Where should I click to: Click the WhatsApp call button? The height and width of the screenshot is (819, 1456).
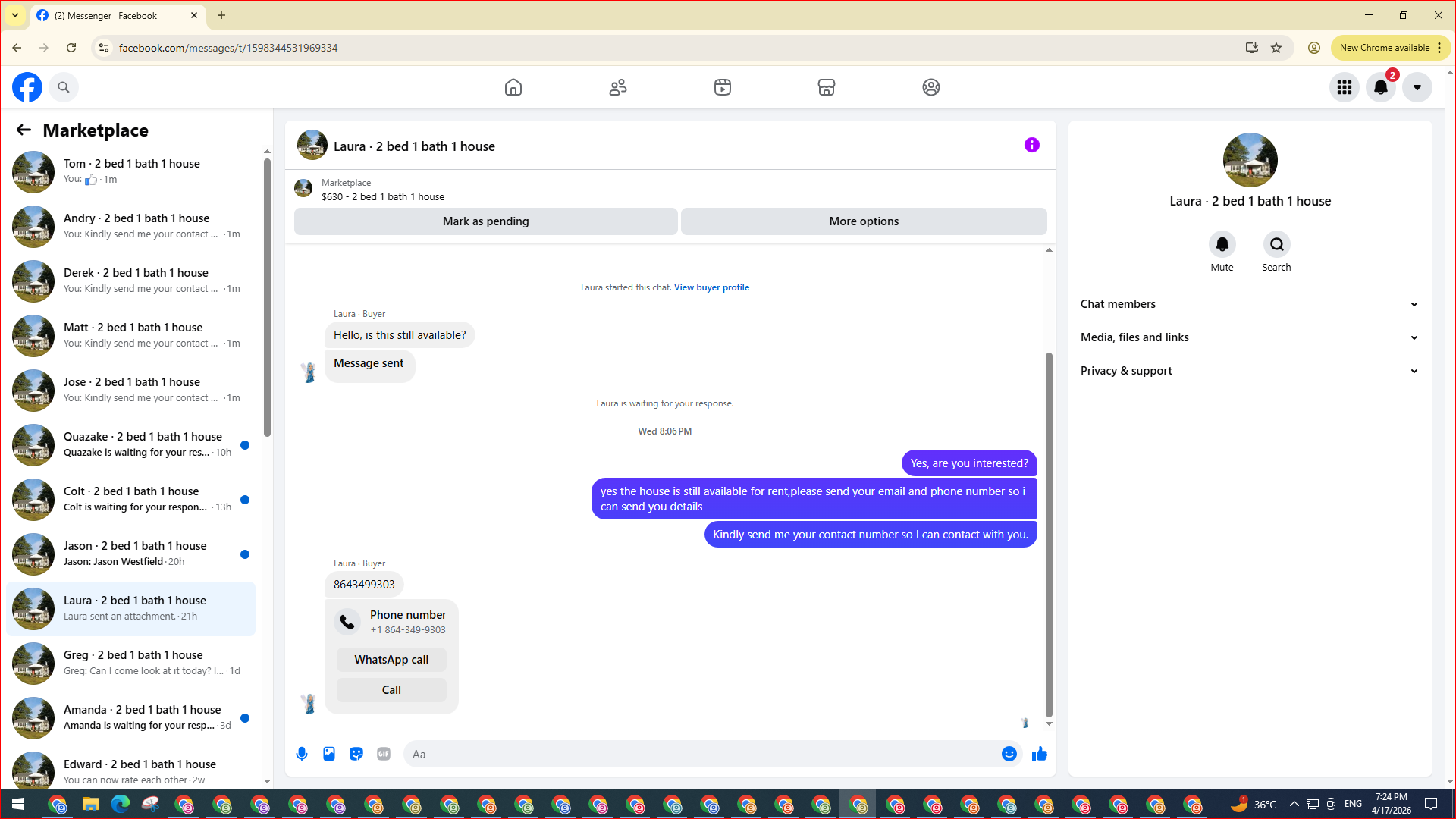click(391, 660)
